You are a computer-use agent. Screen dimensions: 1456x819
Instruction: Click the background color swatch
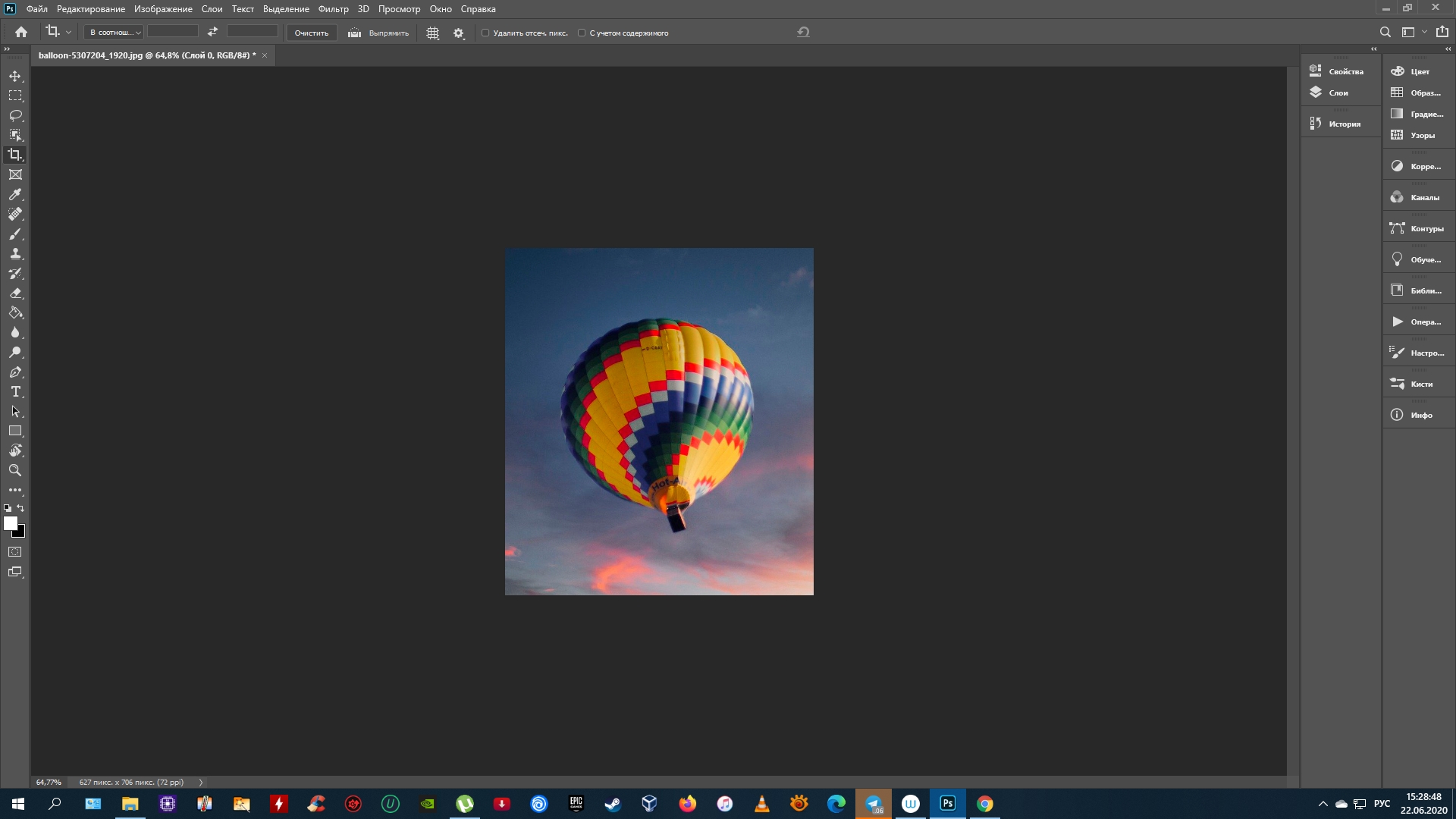click(21, 534)
